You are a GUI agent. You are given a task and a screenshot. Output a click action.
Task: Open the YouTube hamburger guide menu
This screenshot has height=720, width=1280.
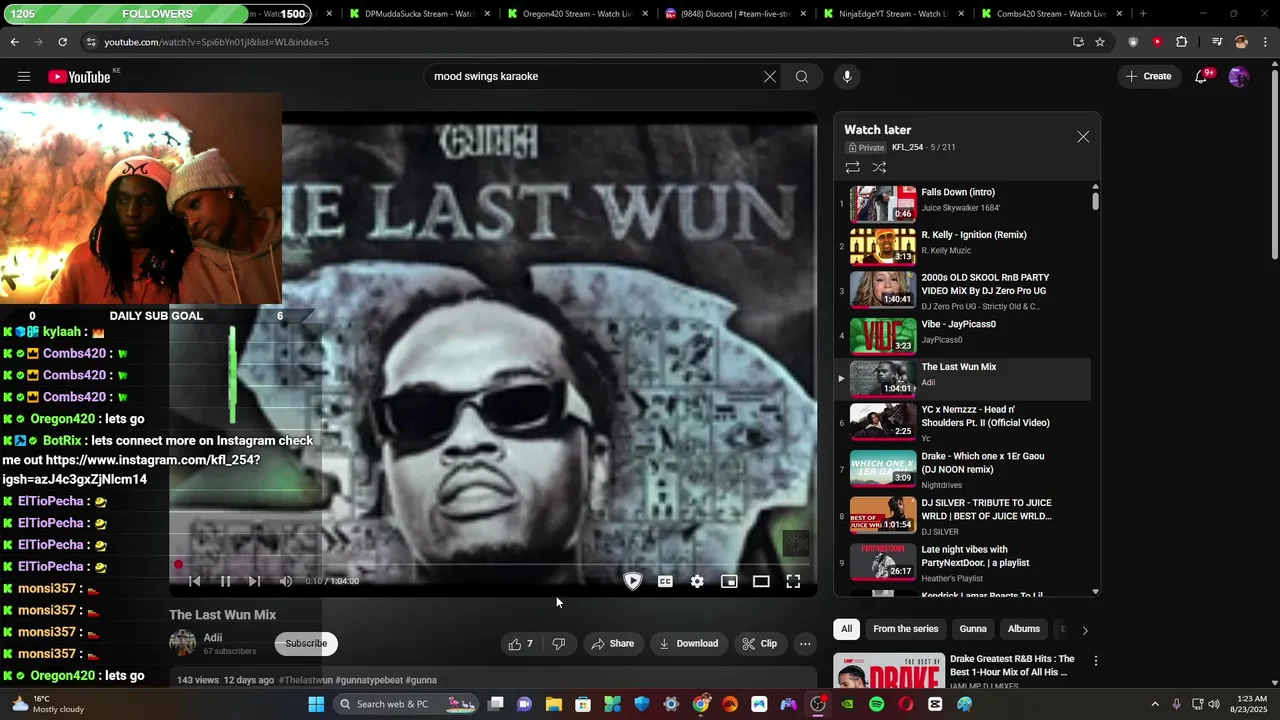(x=24, y=77)
